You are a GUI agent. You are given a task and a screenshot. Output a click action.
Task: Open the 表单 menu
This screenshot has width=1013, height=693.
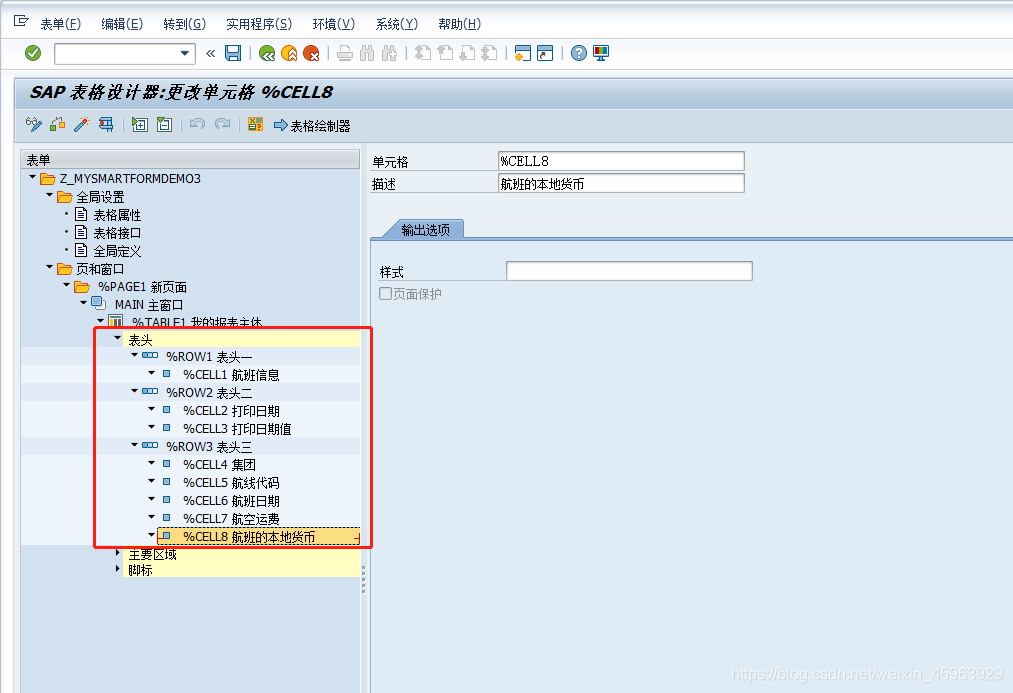[x=61, y=24]
